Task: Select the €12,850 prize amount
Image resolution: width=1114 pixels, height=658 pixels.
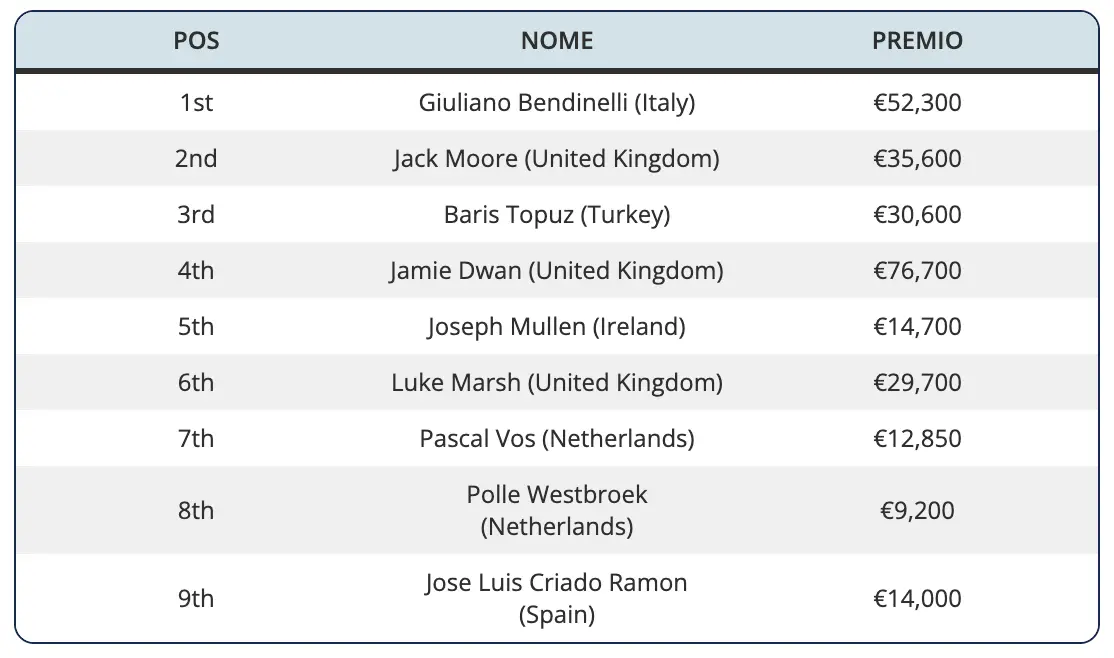Action: [x=917, y=438]
